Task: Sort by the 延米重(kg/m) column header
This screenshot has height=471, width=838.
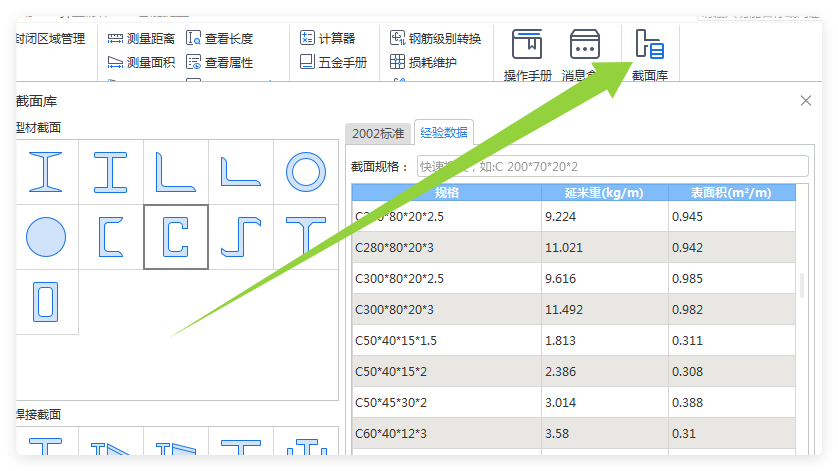Action: coord(604,192)
